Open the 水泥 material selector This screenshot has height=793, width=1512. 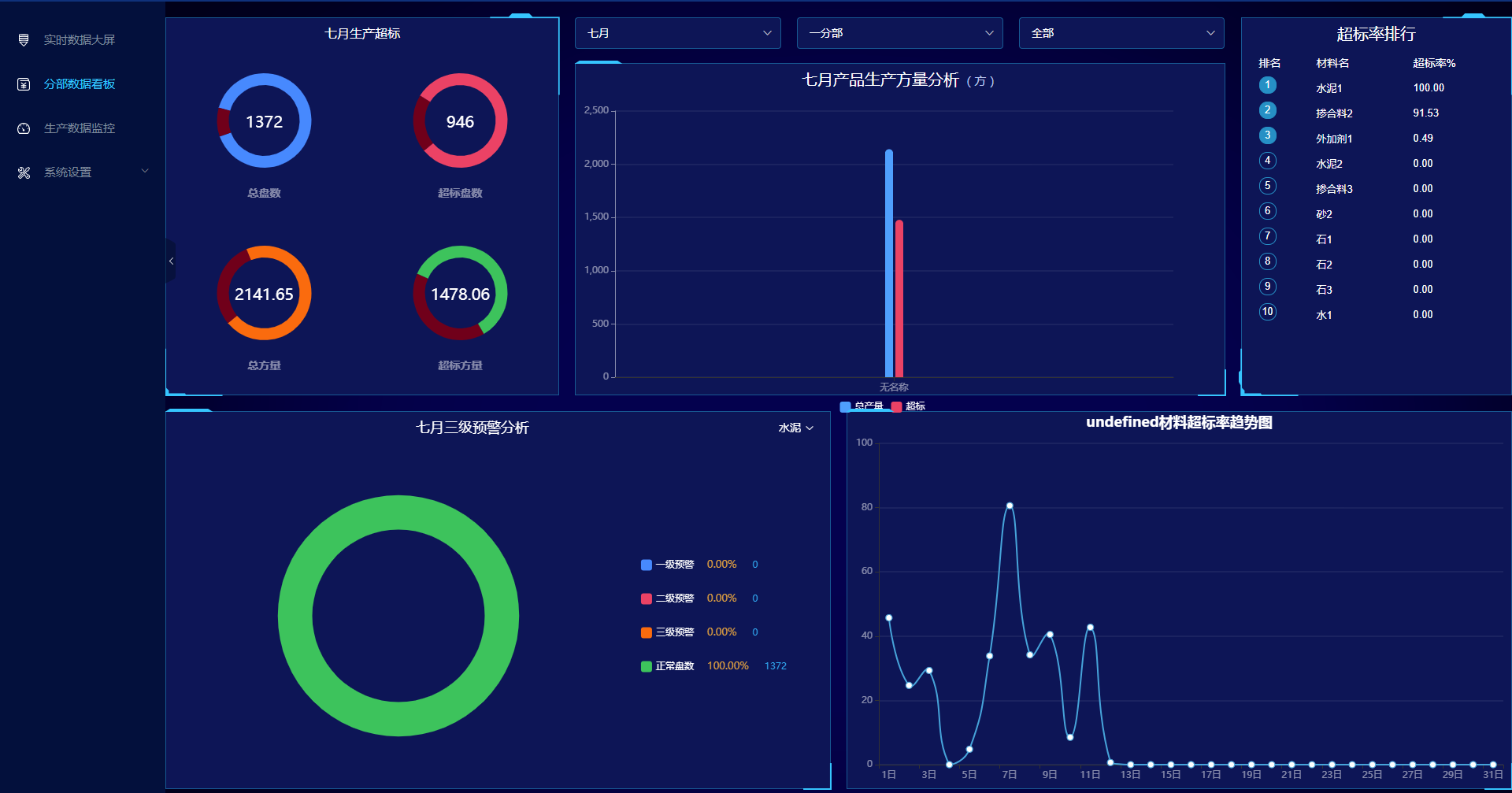(x=795, y=428)
